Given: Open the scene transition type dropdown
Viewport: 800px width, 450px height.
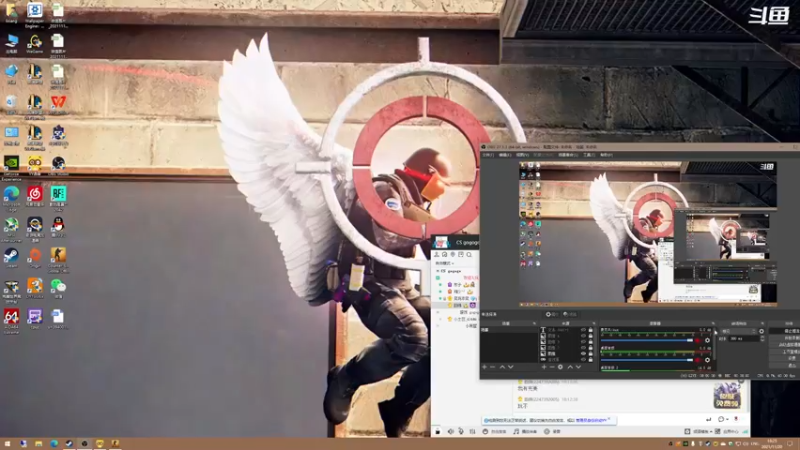Looking at the screenshot, I should (x=738, y=331).
